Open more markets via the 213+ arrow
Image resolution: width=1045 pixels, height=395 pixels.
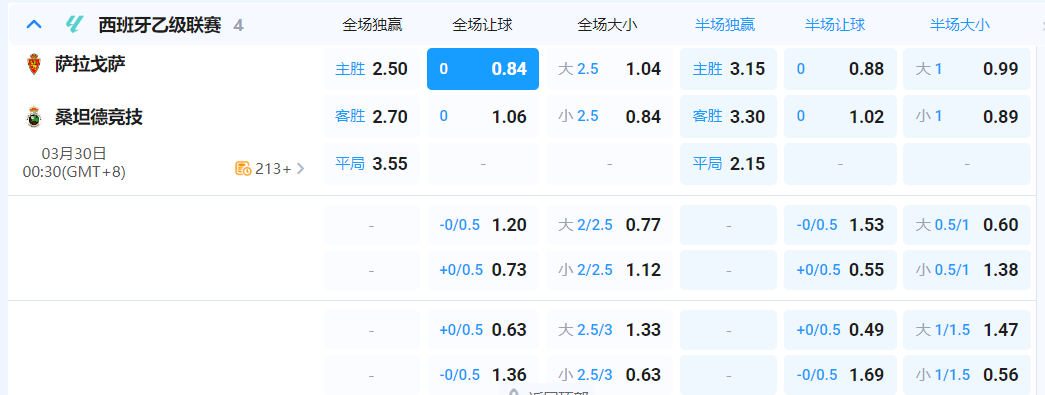tap(301, 169)
